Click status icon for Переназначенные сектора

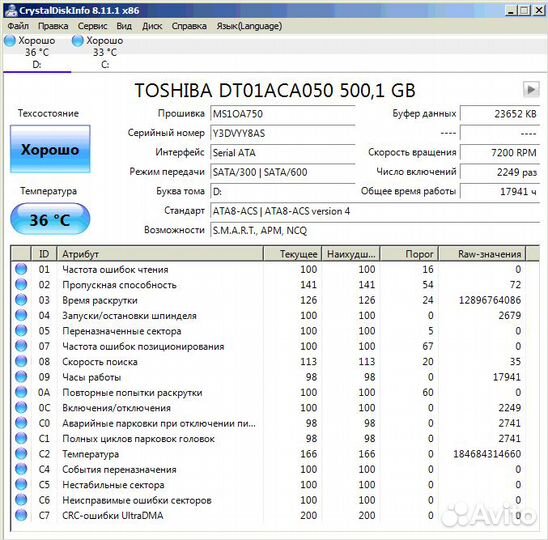coord(21,331)
